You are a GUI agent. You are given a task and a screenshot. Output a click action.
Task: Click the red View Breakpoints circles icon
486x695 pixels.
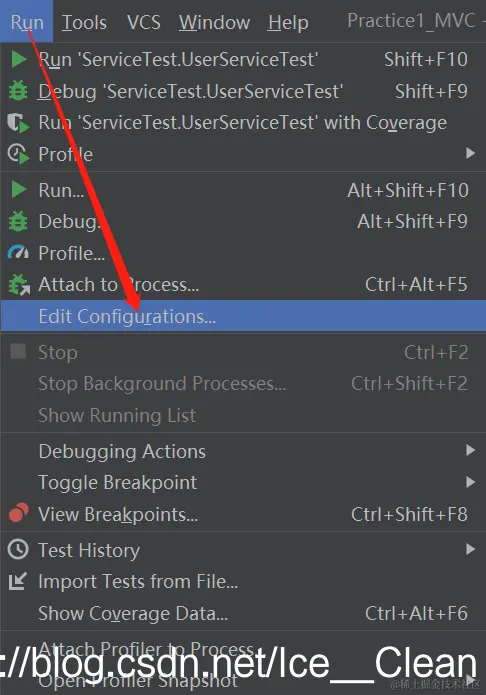[18, 513]
